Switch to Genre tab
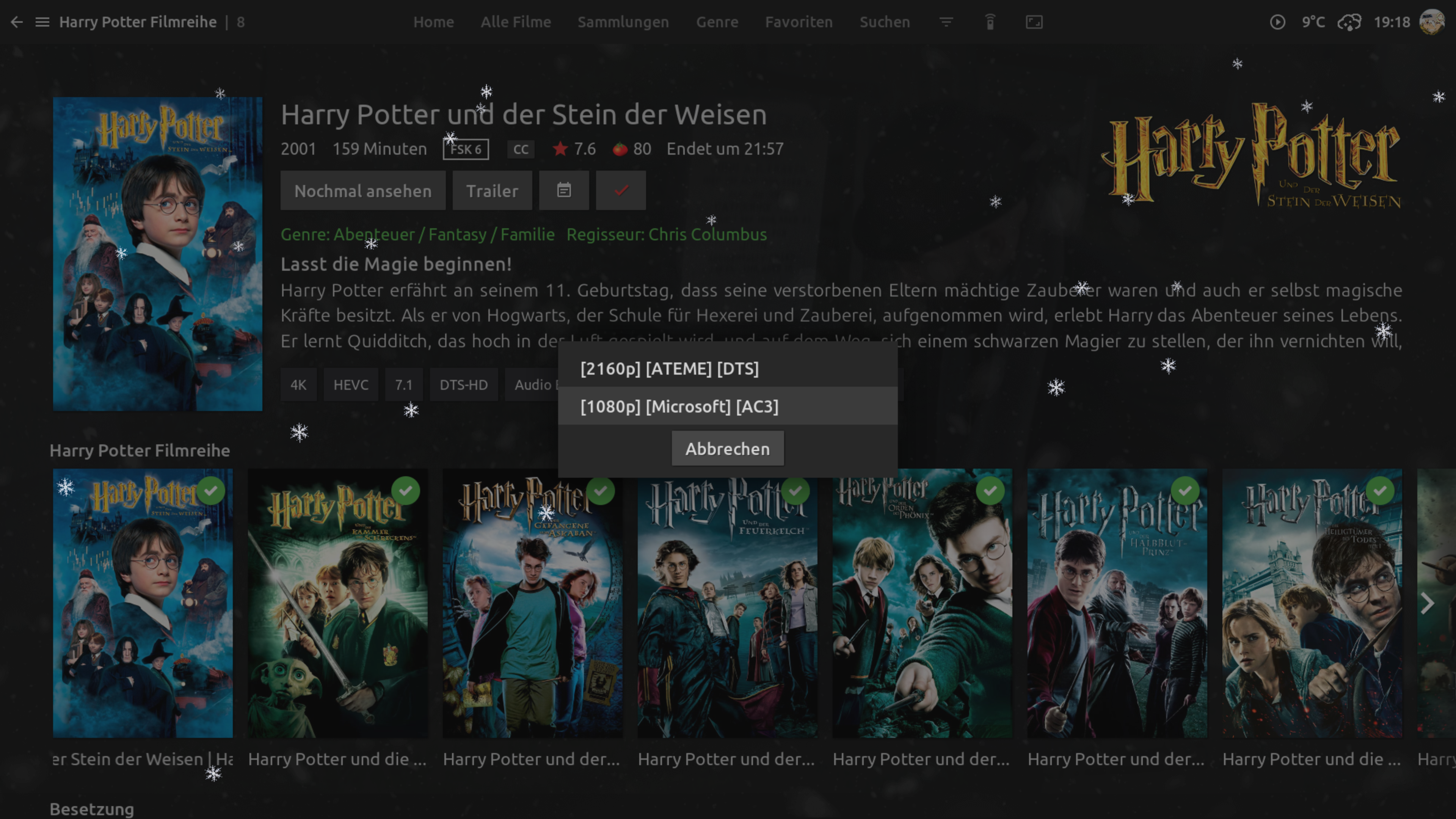Screen dimensions: 1456x819 (717, 22)
